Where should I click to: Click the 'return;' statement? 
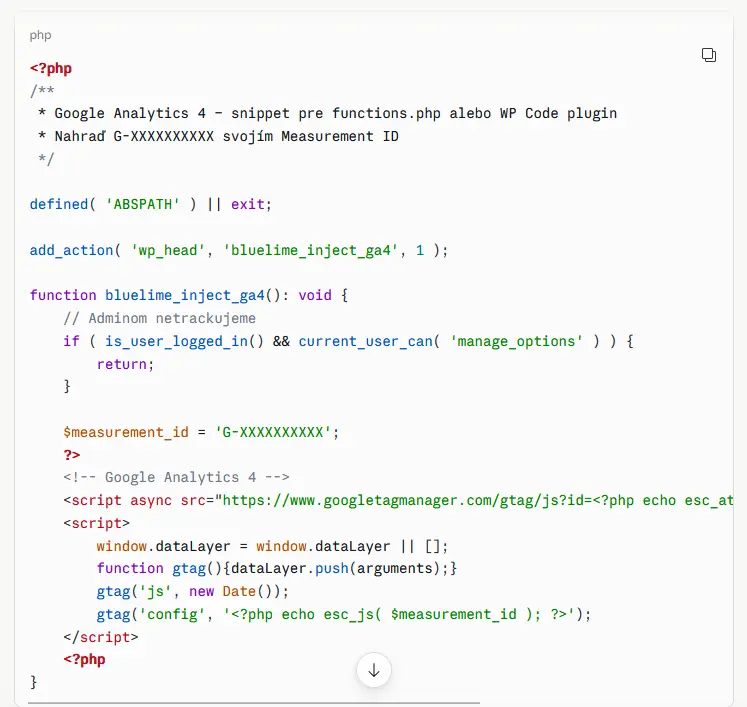[125, 364]
